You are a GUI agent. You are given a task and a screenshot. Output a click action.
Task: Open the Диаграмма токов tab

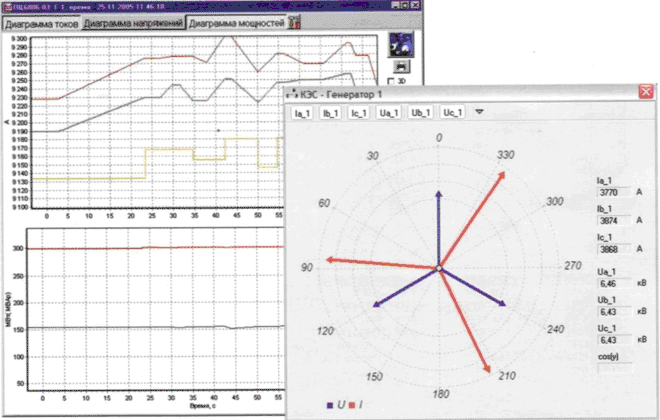pos(40,22)
